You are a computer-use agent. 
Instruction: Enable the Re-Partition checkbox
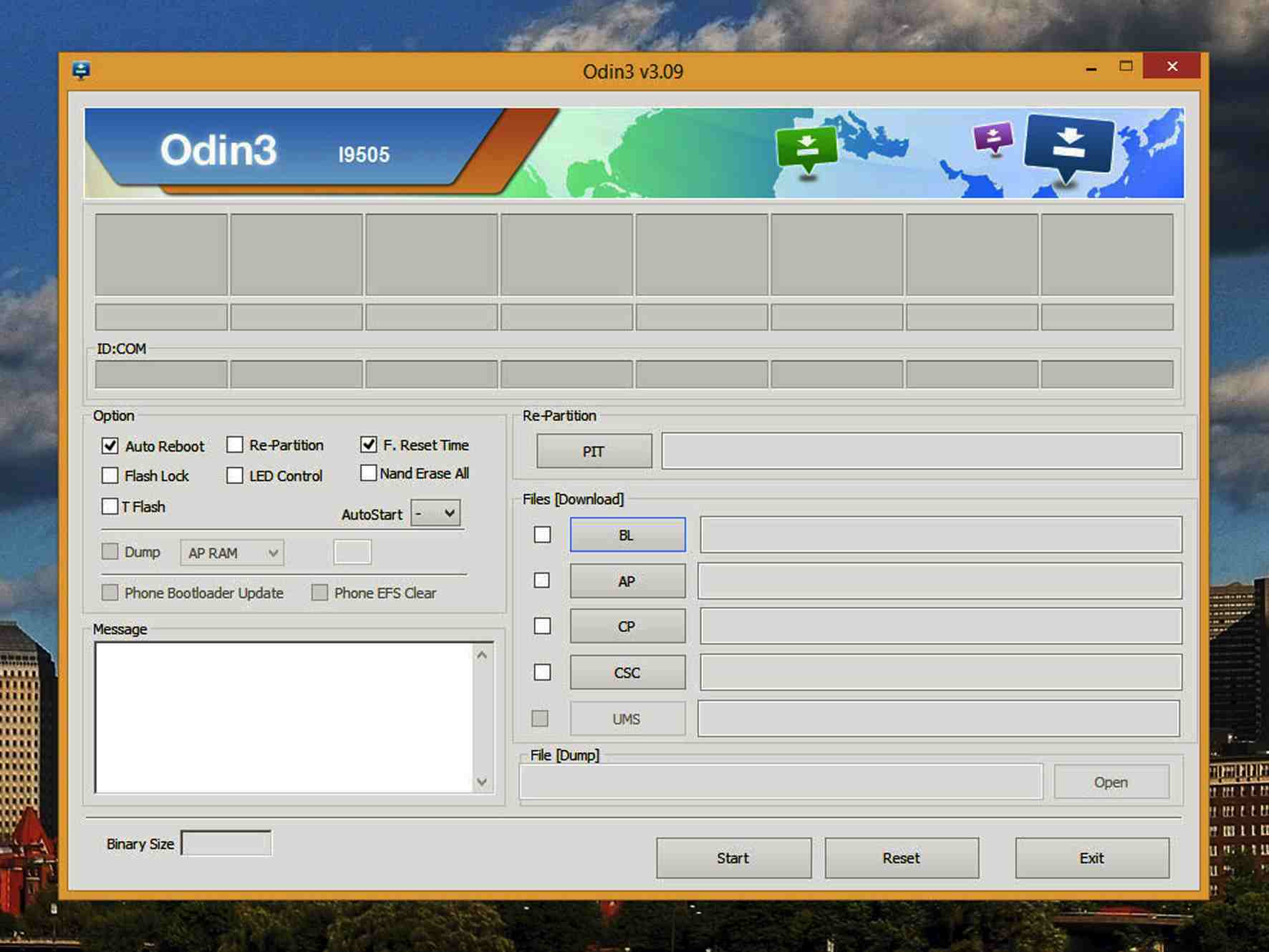(x=235, y=445)
